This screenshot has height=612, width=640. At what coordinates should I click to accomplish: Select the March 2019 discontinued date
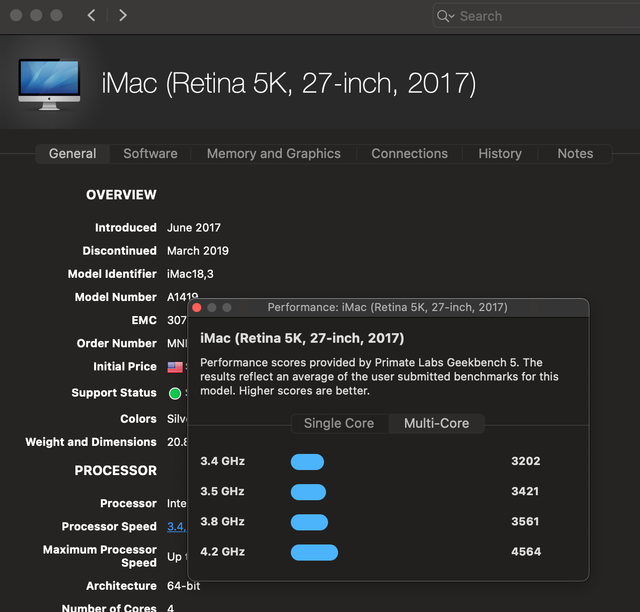click(x=198, y=251)
